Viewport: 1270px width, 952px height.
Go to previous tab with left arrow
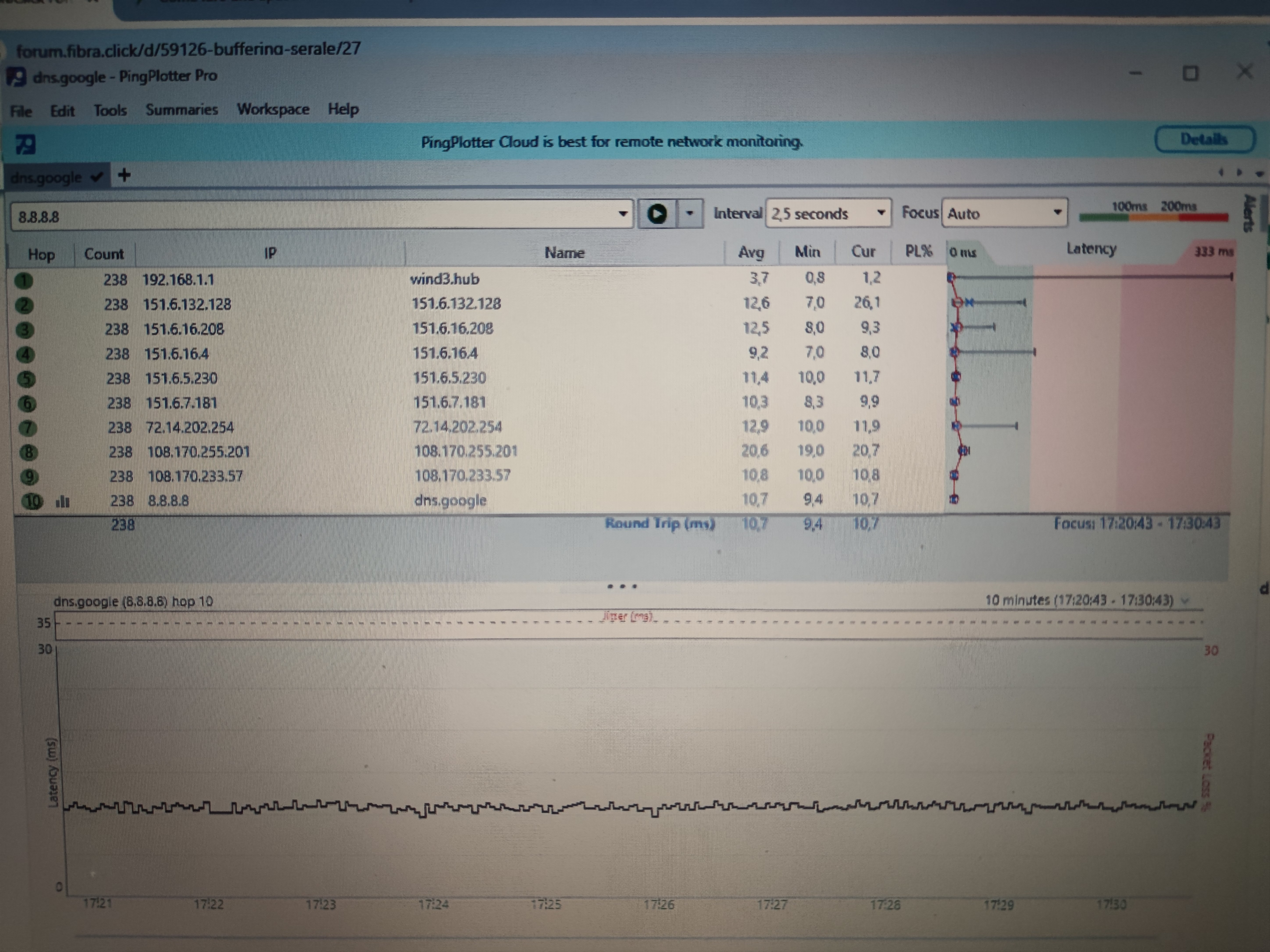pyautogui.click(x=1221, y=172)
